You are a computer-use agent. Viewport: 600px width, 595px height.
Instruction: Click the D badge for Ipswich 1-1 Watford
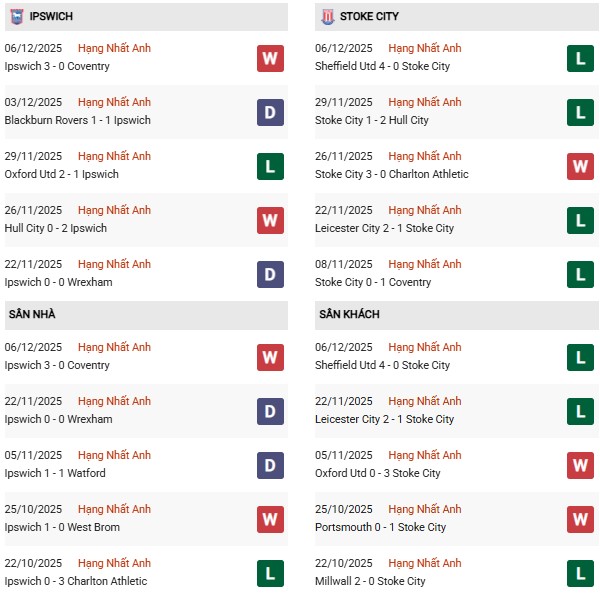click(270, 465)
